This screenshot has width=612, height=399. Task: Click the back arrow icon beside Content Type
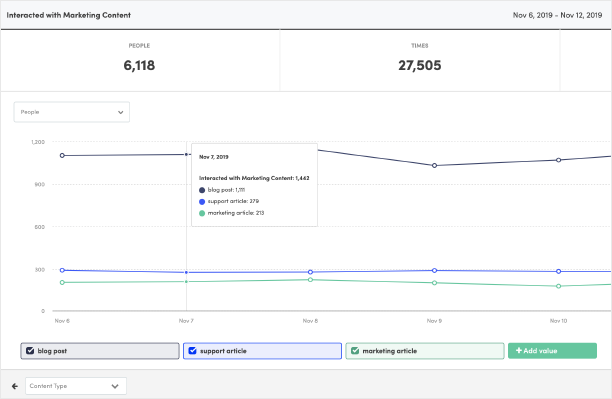click(x=15, y=386)
